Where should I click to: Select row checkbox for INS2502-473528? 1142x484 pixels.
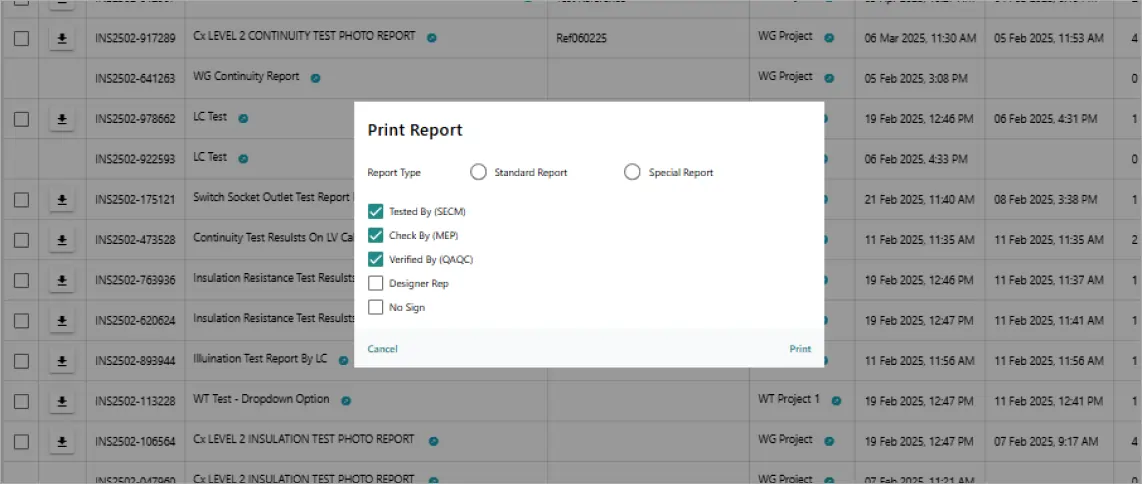tap(22, 240)
